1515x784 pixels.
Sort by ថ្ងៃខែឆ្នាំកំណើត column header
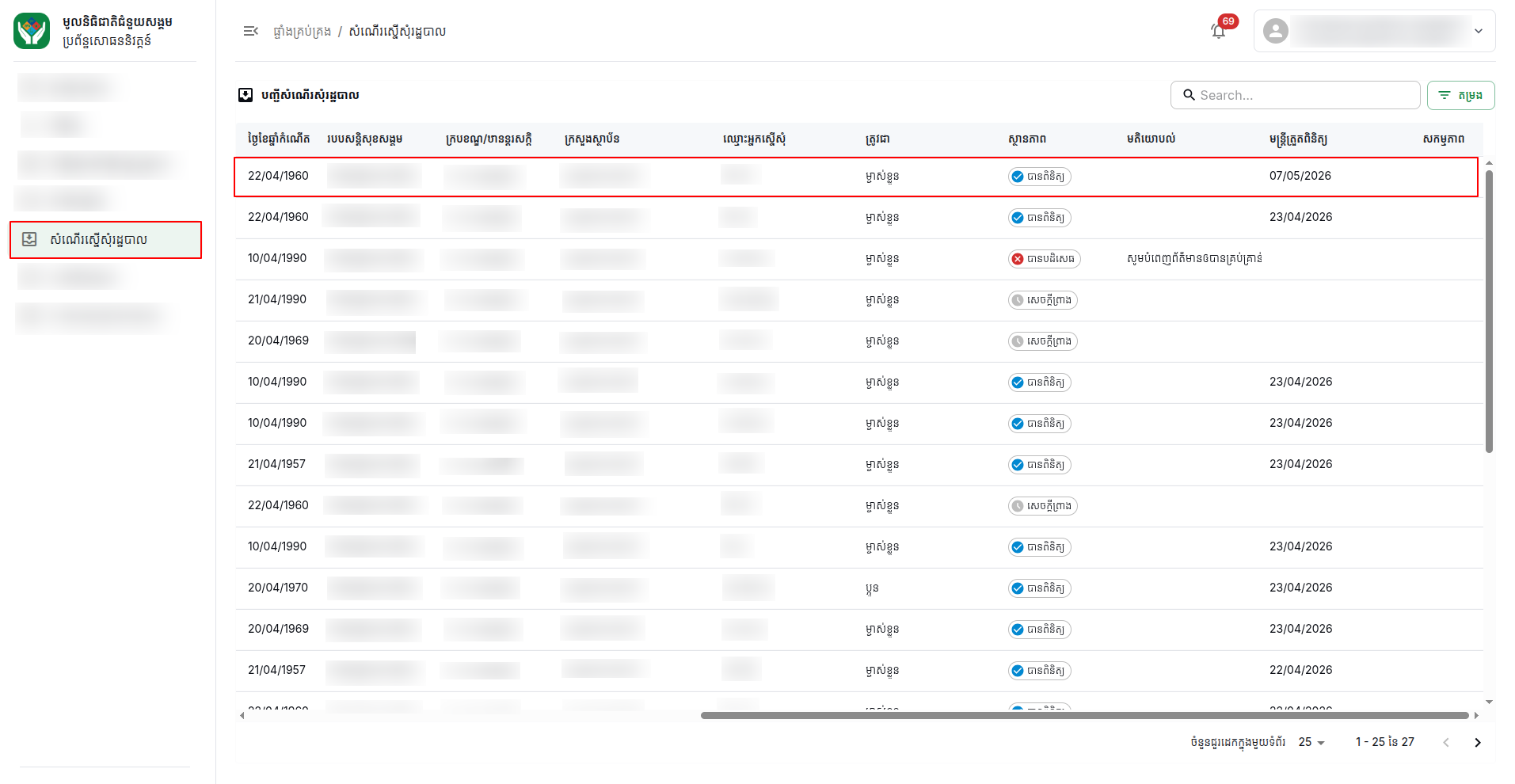coord(279,139)
